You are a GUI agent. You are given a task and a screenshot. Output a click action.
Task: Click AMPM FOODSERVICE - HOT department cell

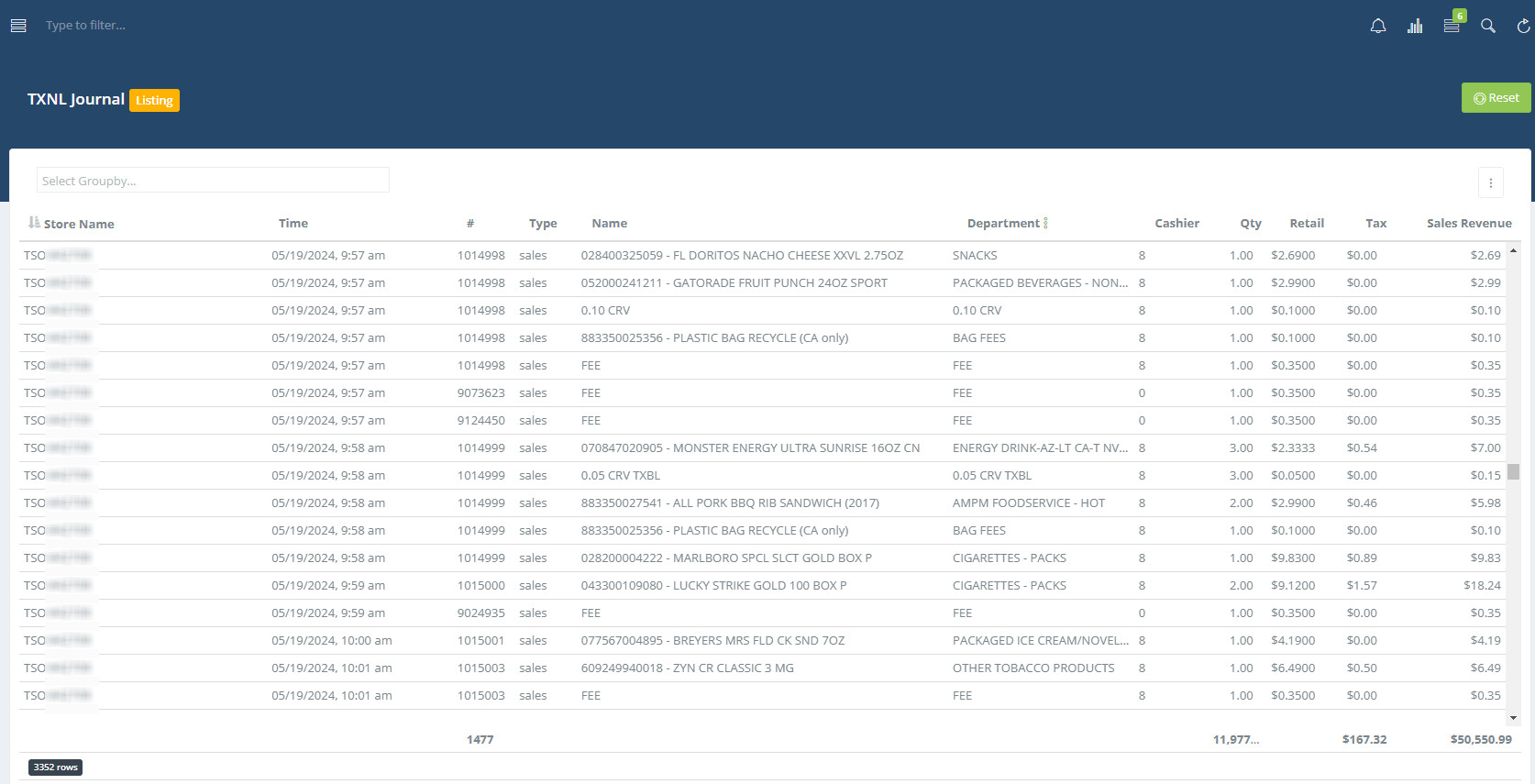pos(1029,502)
